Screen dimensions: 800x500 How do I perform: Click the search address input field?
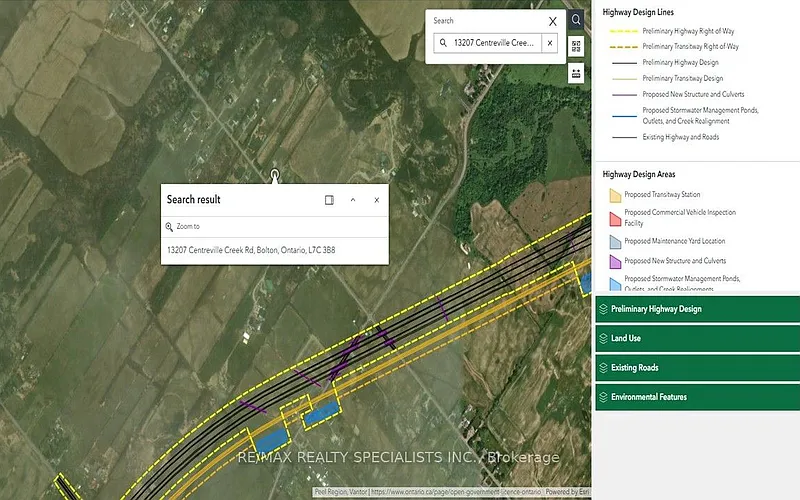pyautogui.click(x=495, y=43)
